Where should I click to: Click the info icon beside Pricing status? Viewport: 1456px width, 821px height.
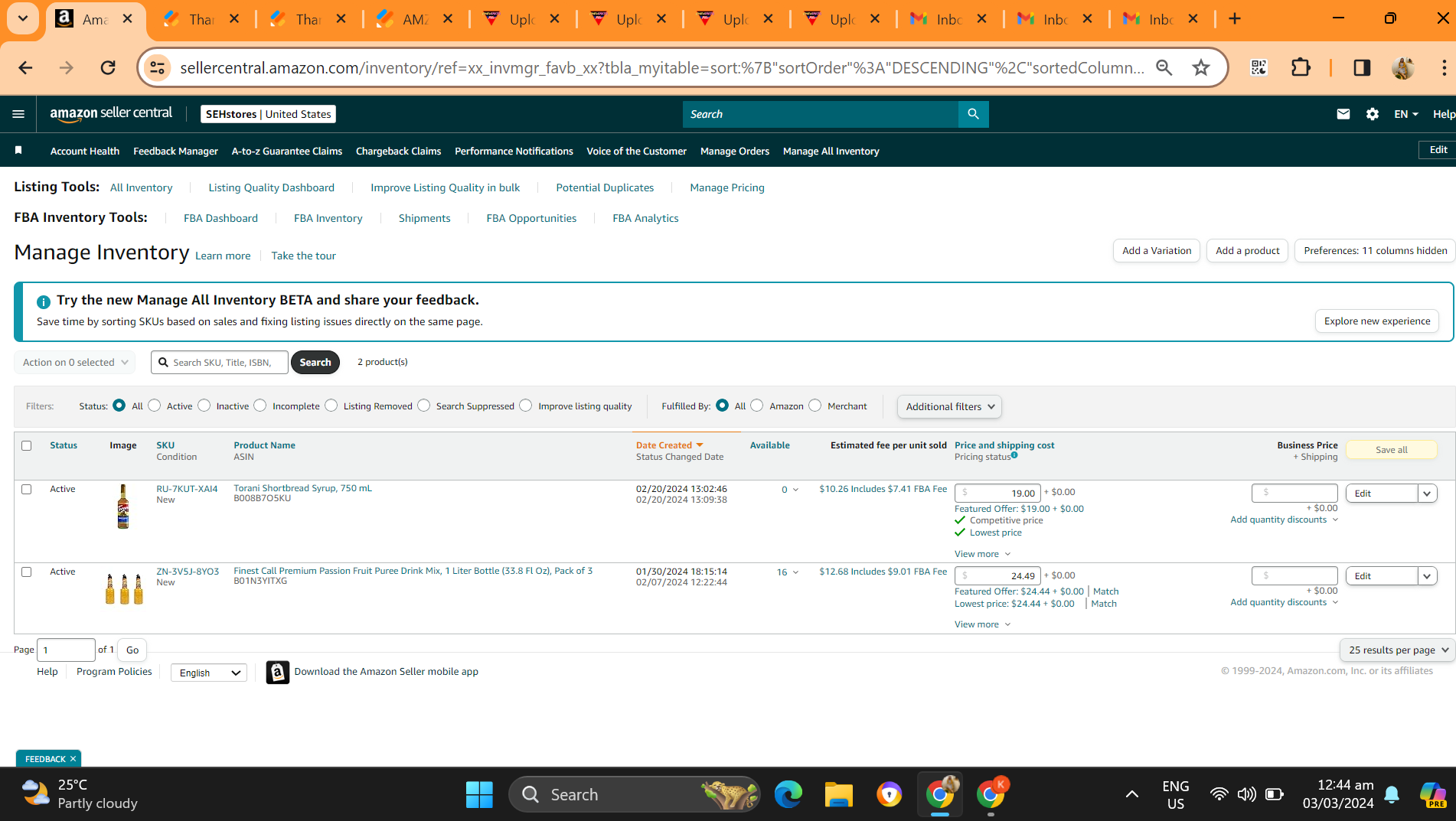click(1014, 455)
